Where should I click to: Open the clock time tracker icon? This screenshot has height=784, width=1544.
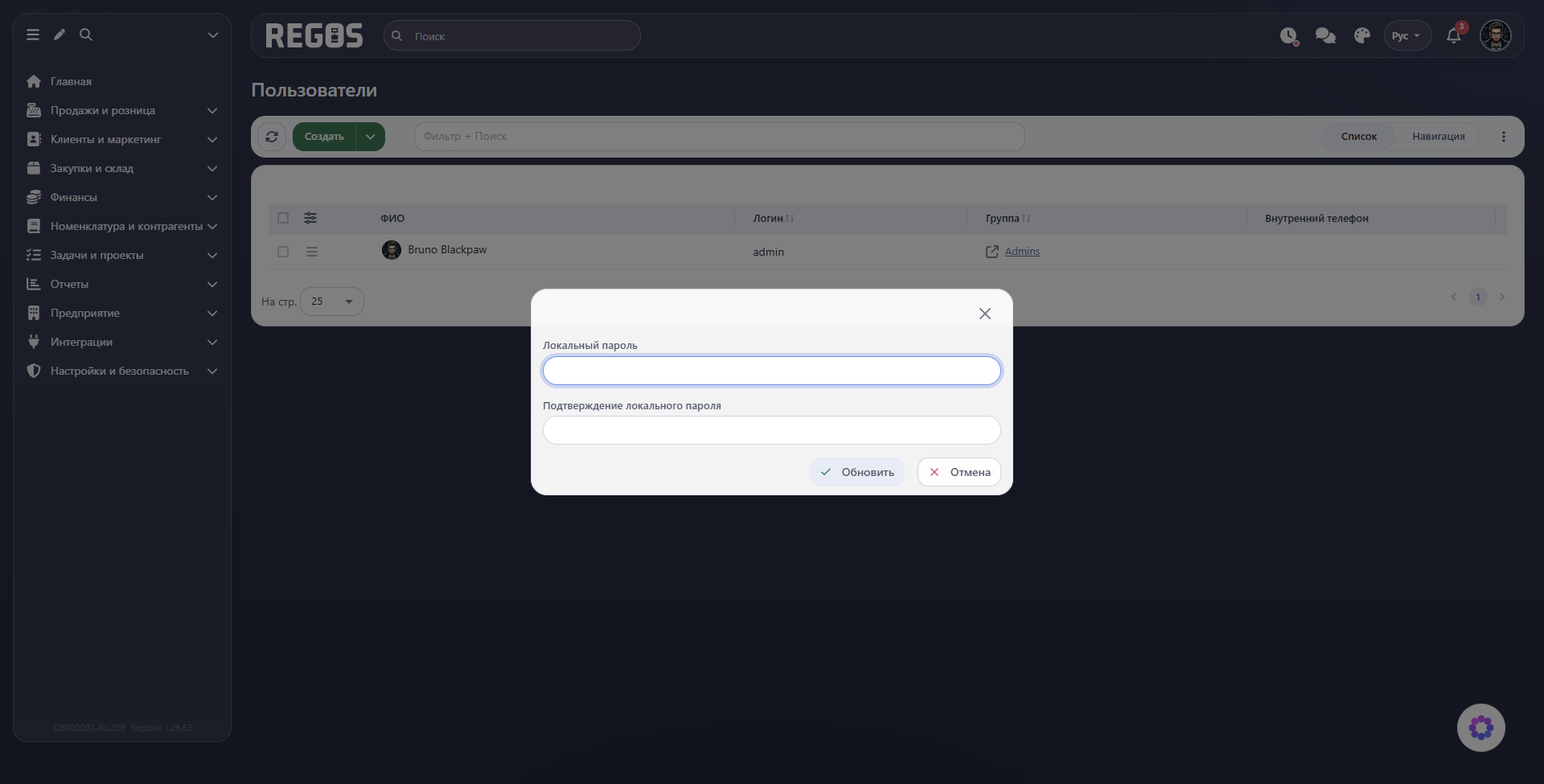coord(1289,35)
